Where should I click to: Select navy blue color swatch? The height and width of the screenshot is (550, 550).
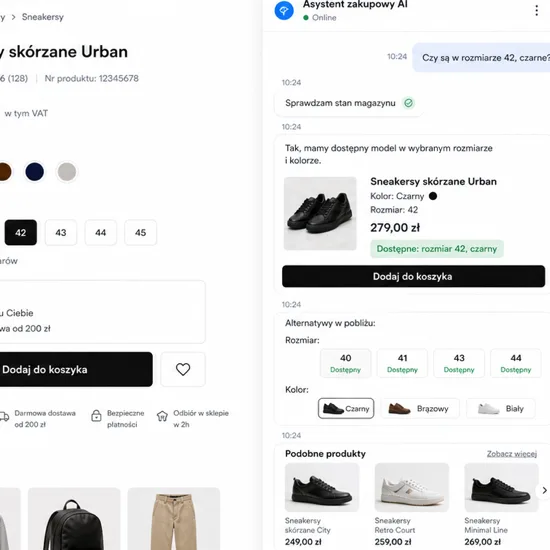tap(35, 172)
